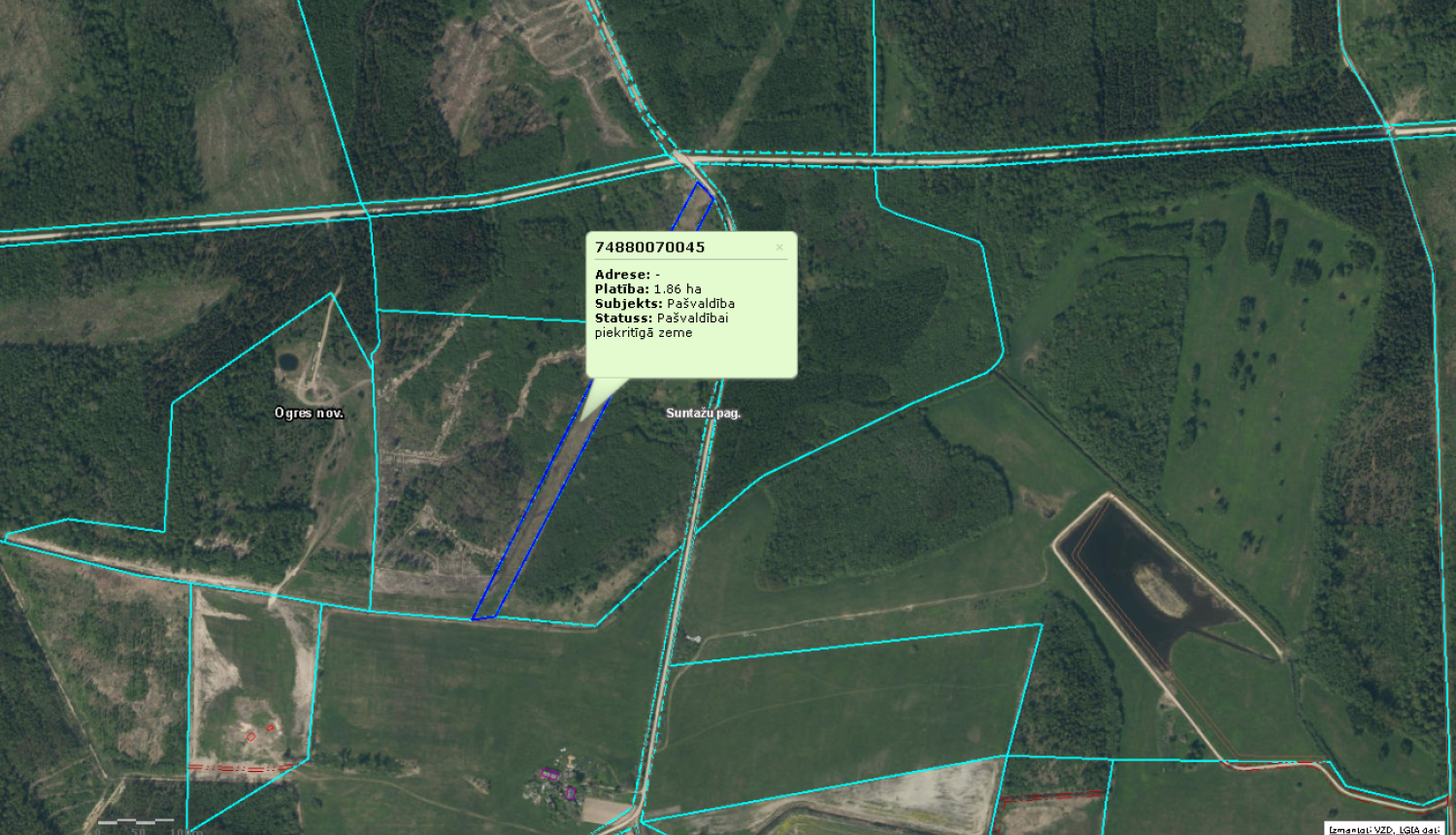This screenshot has height=835, width=1456.
Task: Click the parcel number 74880070045 heading
Action: click(649, 248)
